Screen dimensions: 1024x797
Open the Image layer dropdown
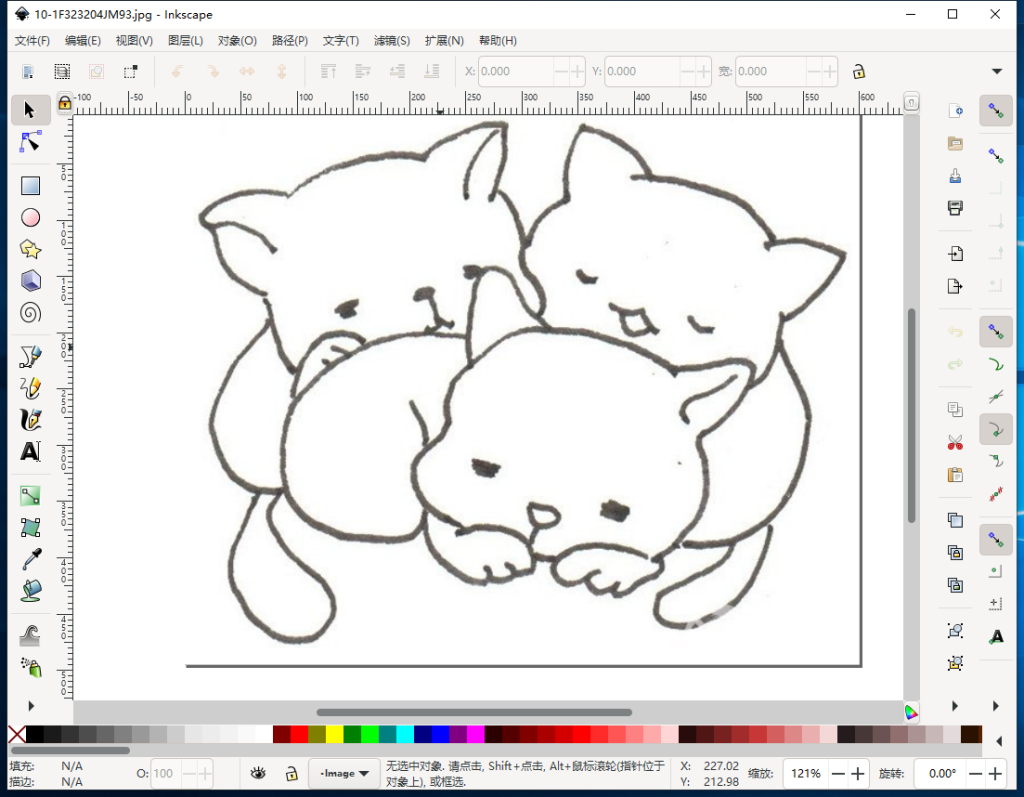click(x=342, y=773)
